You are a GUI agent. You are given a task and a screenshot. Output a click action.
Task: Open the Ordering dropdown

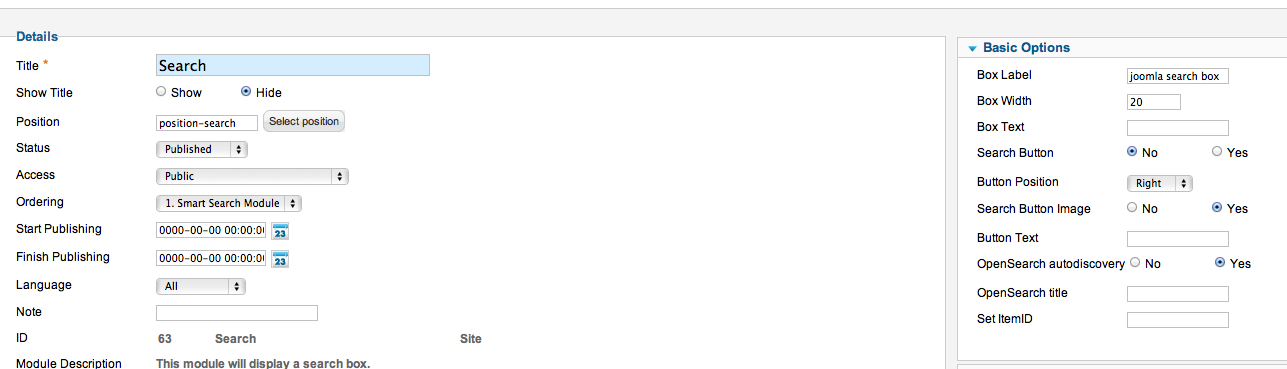point(229,203)
